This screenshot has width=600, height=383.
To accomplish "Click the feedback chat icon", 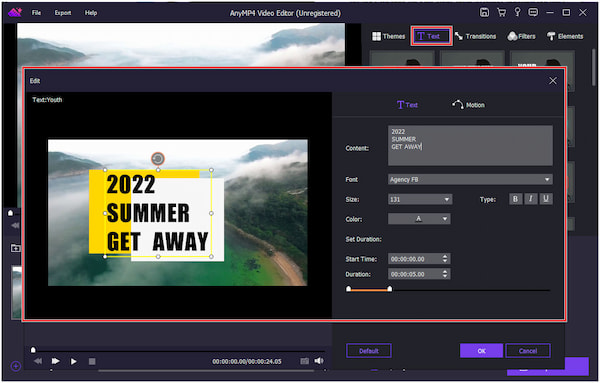I will pos(533,12).
